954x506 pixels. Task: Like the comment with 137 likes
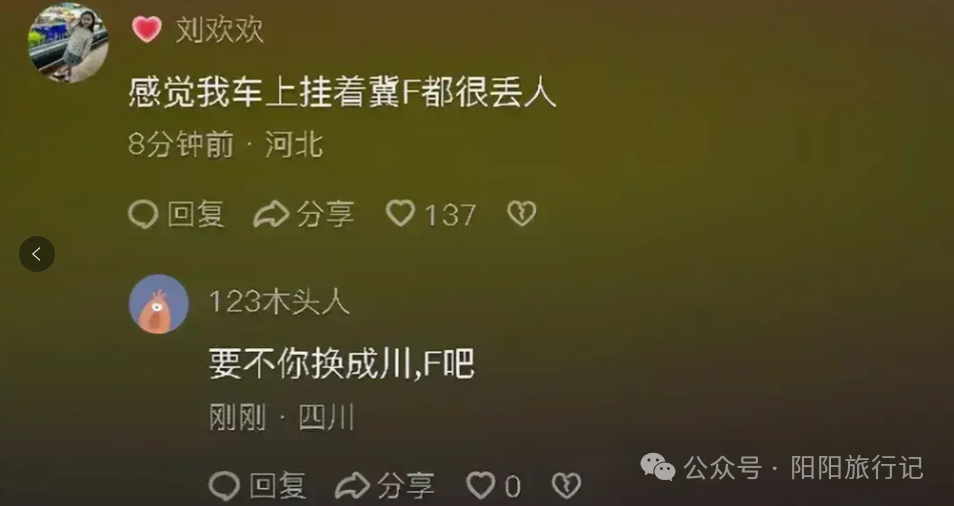[x=401, y=213]
